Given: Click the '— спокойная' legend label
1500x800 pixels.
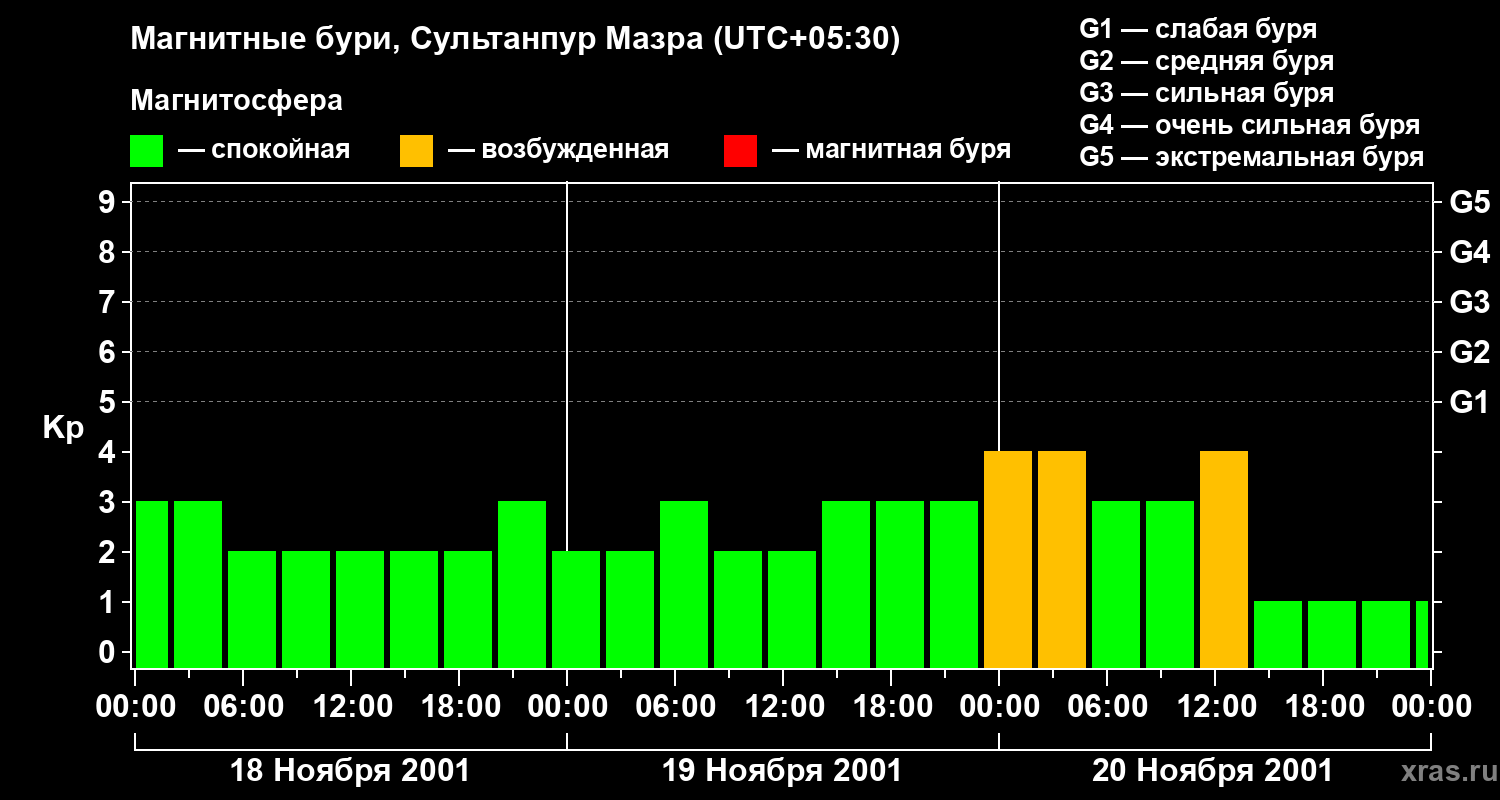Looking at the screenshot, I should click(264, 150).
